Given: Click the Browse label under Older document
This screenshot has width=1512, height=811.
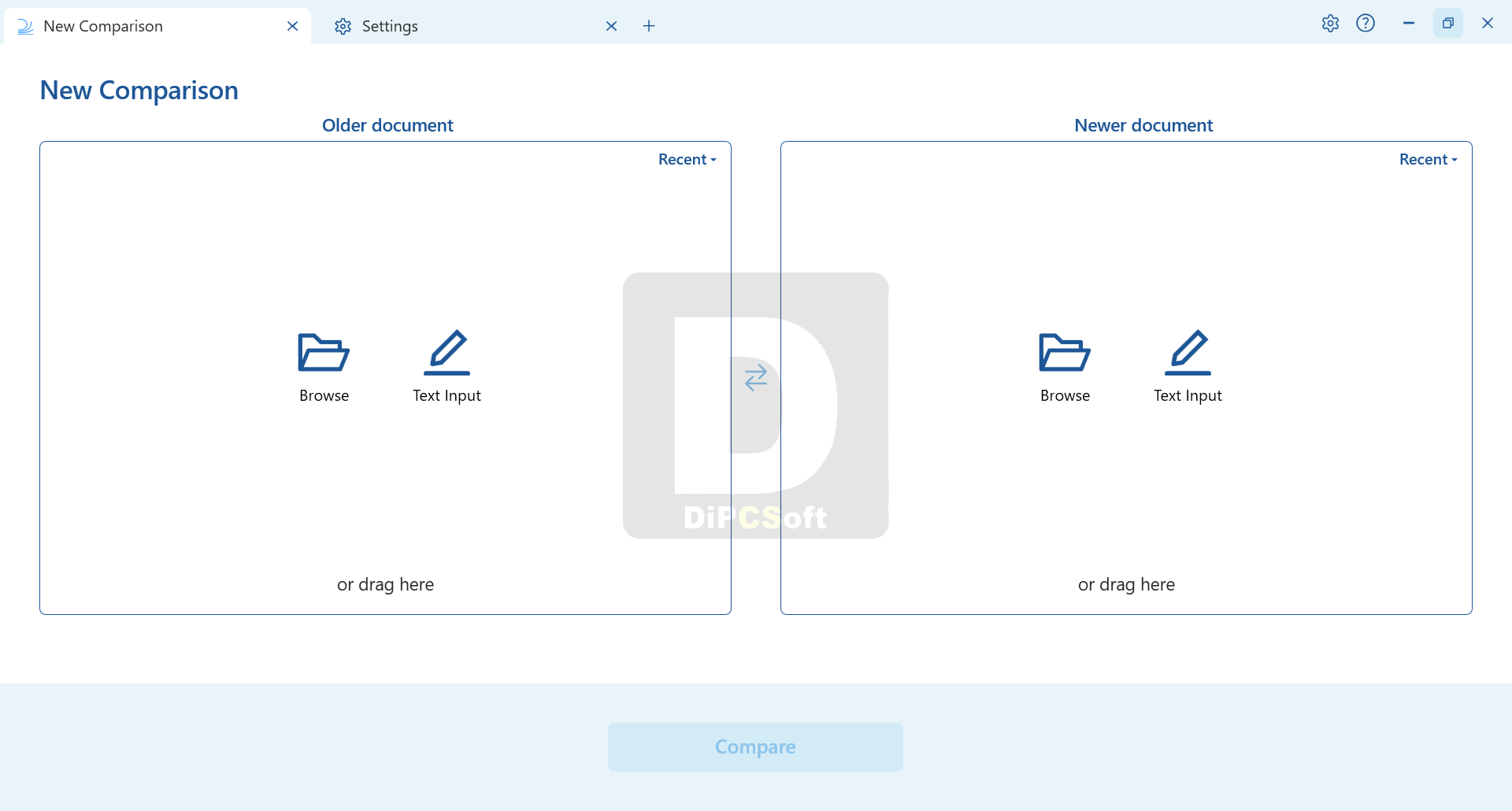Looking at the screenshot, I should click(324, 395).
